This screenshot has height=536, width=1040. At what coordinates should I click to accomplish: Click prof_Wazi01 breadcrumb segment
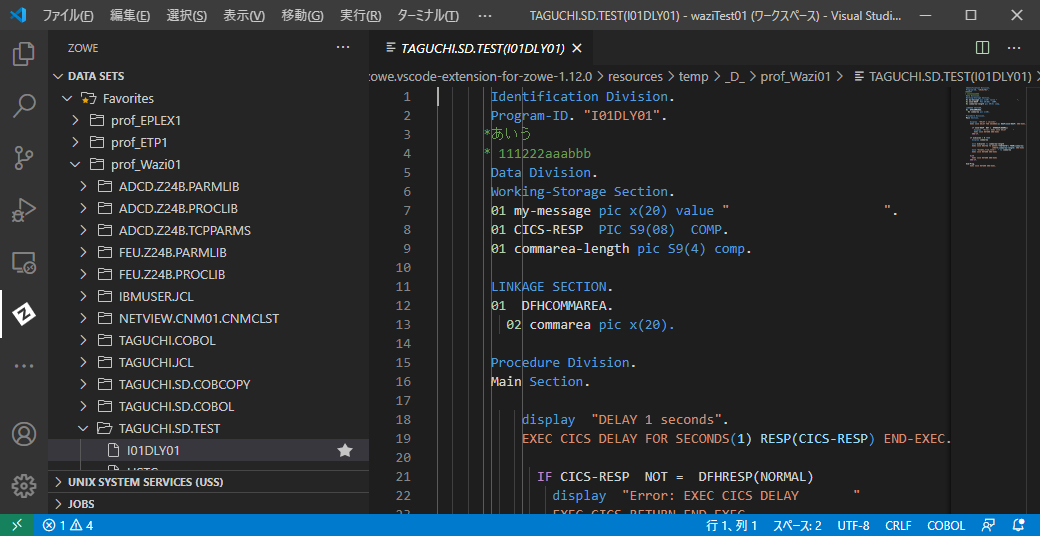[795, 76]
